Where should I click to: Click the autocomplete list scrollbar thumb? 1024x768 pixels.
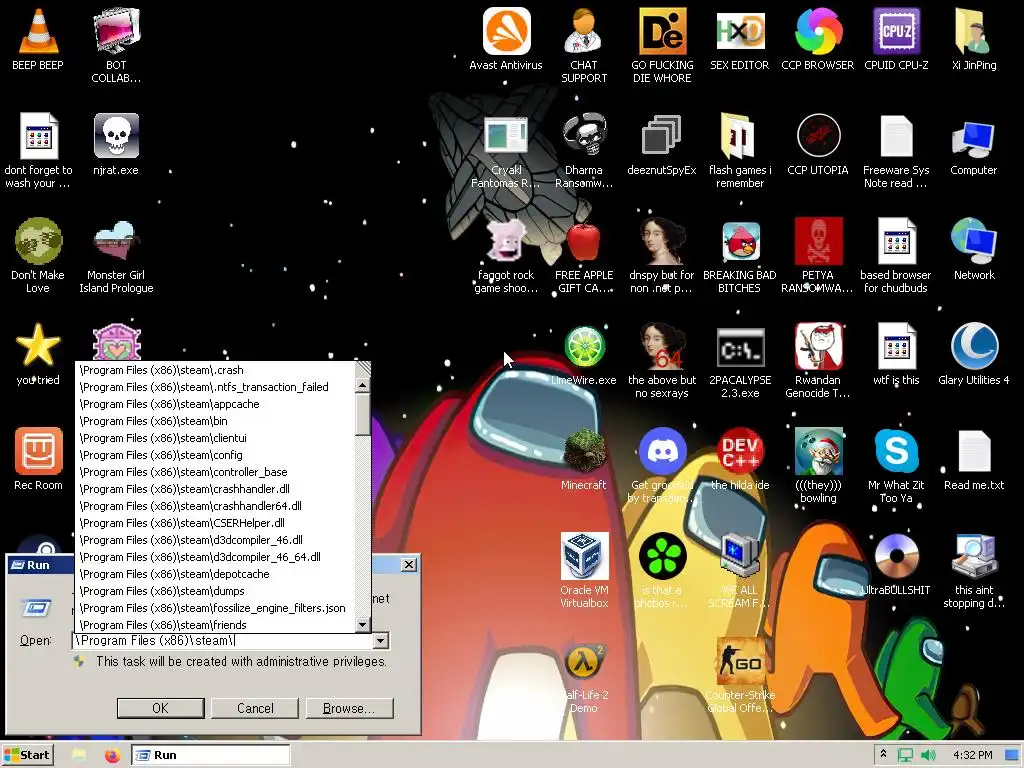tap(362, 413)
